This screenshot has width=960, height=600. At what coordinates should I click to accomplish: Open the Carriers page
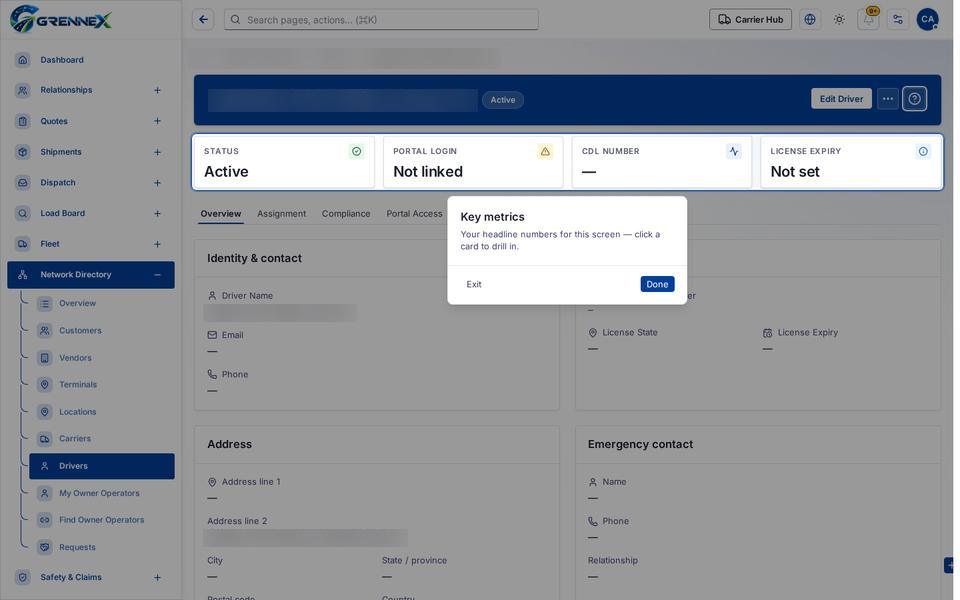[75, 438]
